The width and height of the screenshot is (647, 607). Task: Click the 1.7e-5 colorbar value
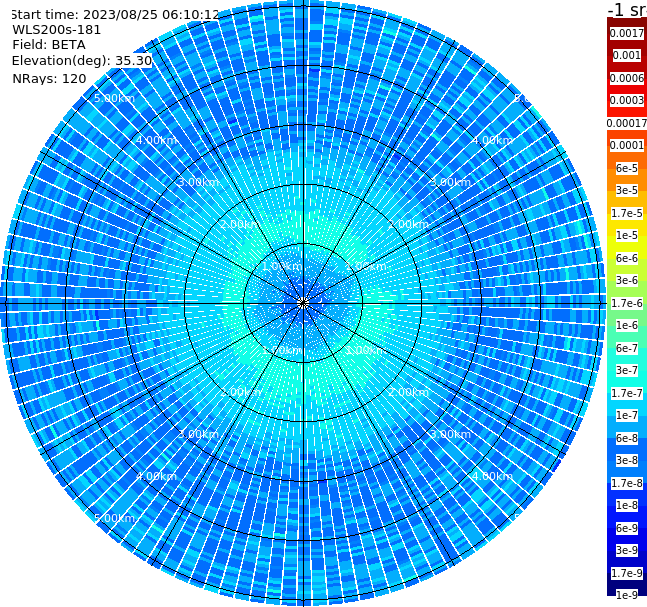pyautogui.click(x=627, y=213)
